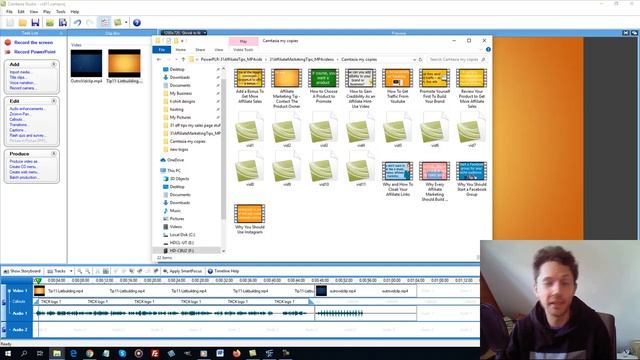Click Audio 2 track label
The width and height of the screenshot is (640, 360).
(x=19, y=330)
